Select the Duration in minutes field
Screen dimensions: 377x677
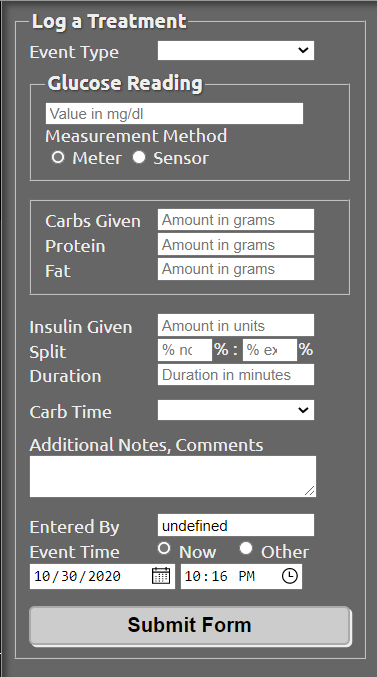point(236,374)
